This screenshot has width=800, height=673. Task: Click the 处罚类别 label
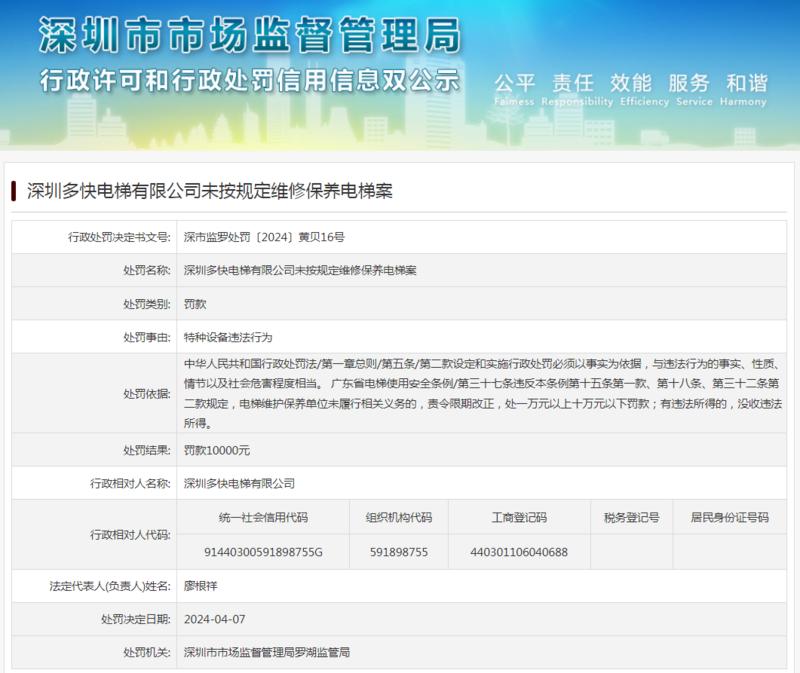pos(147,304)
